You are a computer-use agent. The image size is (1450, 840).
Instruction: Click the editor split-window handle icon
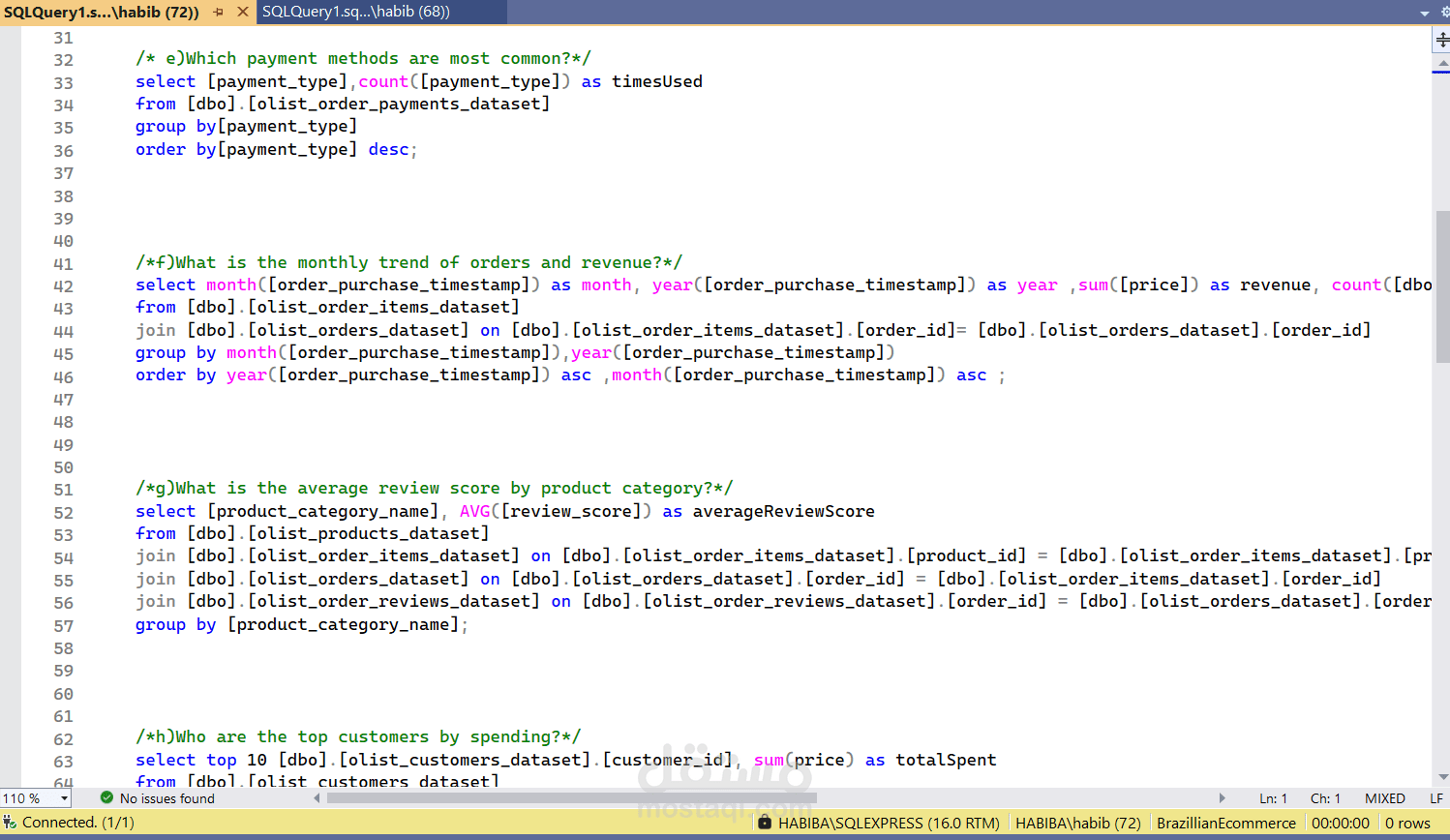click(1441, 40)
